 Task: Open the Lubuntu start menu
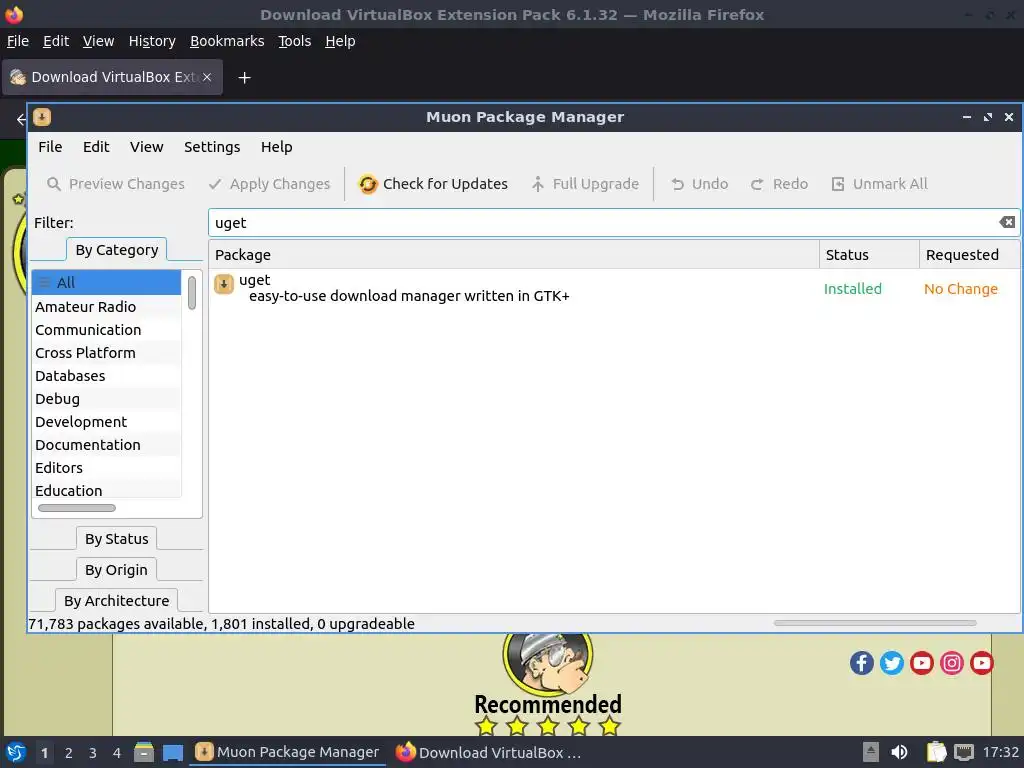point(16,752)
